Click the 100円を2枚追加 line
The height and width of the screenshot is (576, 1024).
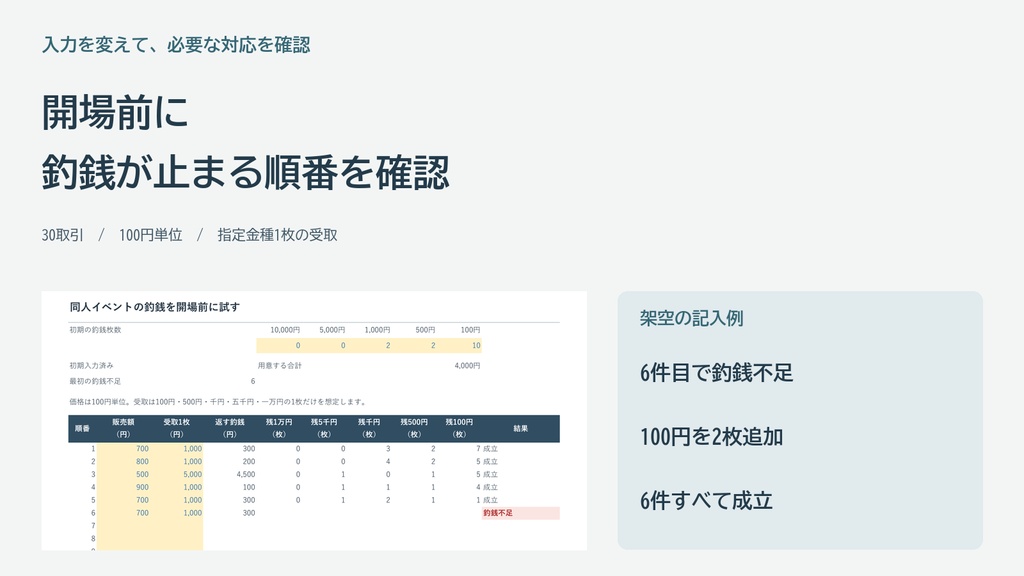(711, 437)
